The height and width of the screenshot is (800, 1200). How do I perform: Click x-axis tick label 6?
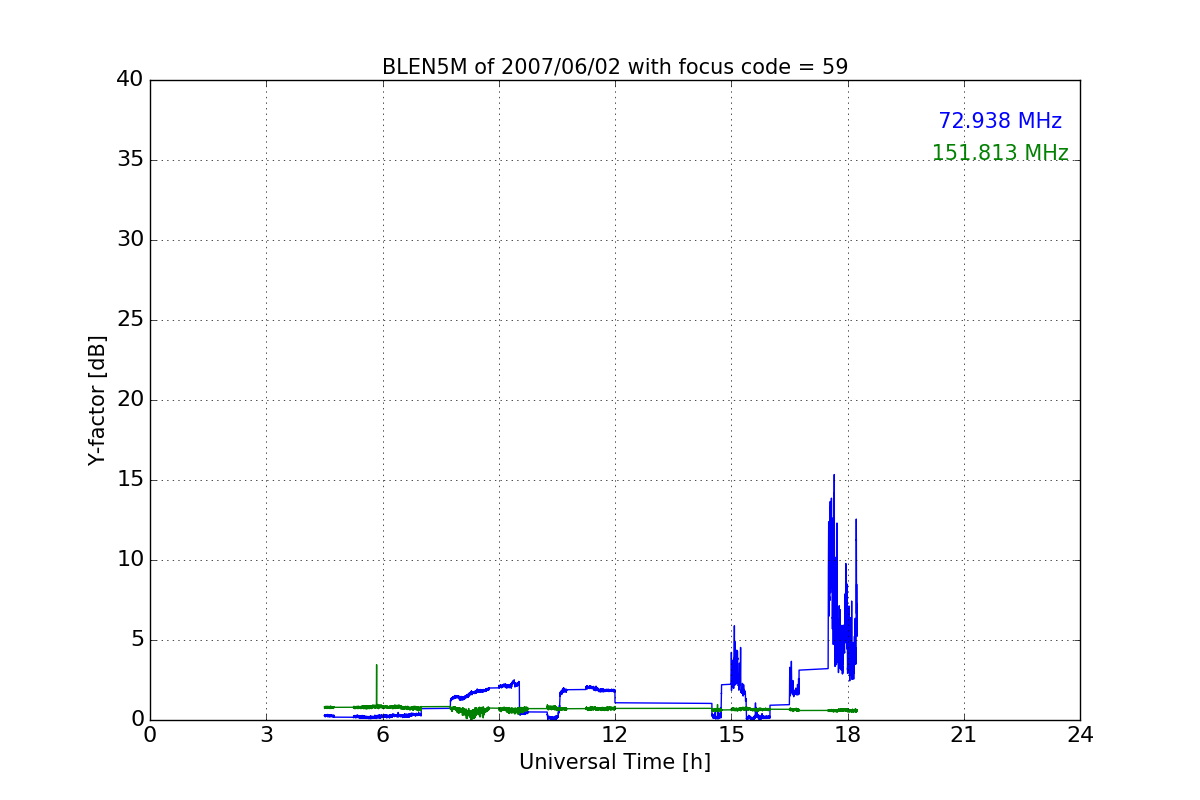[382, 735]
